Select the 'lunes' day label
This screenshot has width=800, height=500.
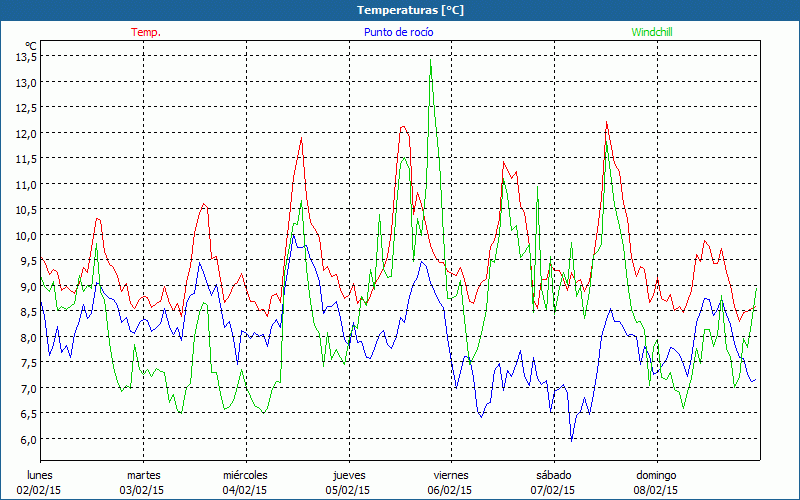(40, 475)
